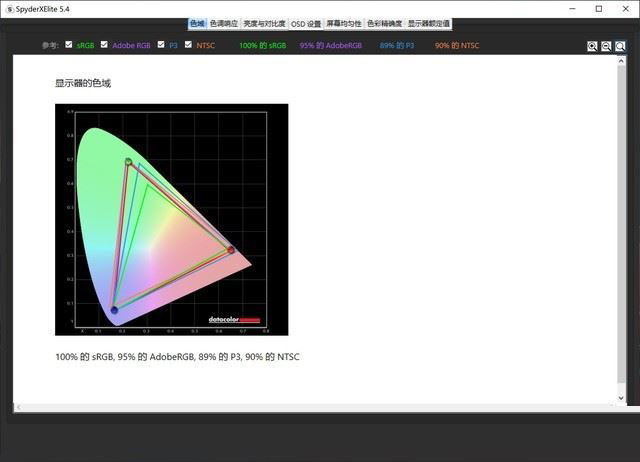The image size is (640, 462).
Task: Click the 显示器的色域 heading
Action: (83, 83)
